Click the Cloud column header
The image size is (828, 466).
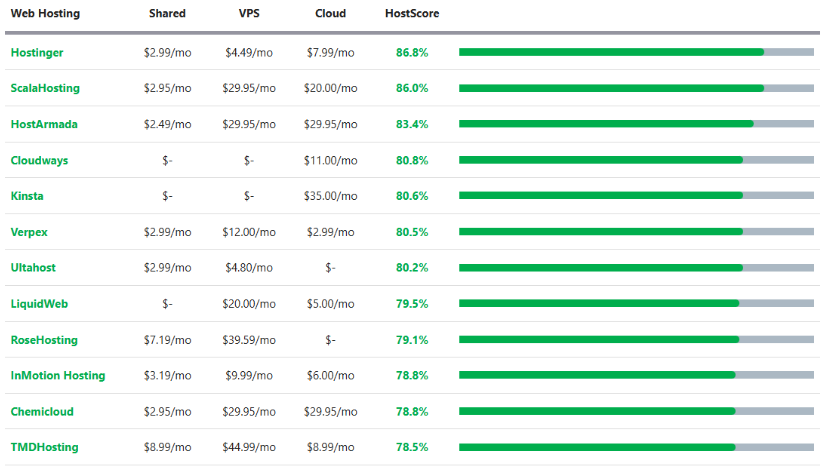[331, 14]
